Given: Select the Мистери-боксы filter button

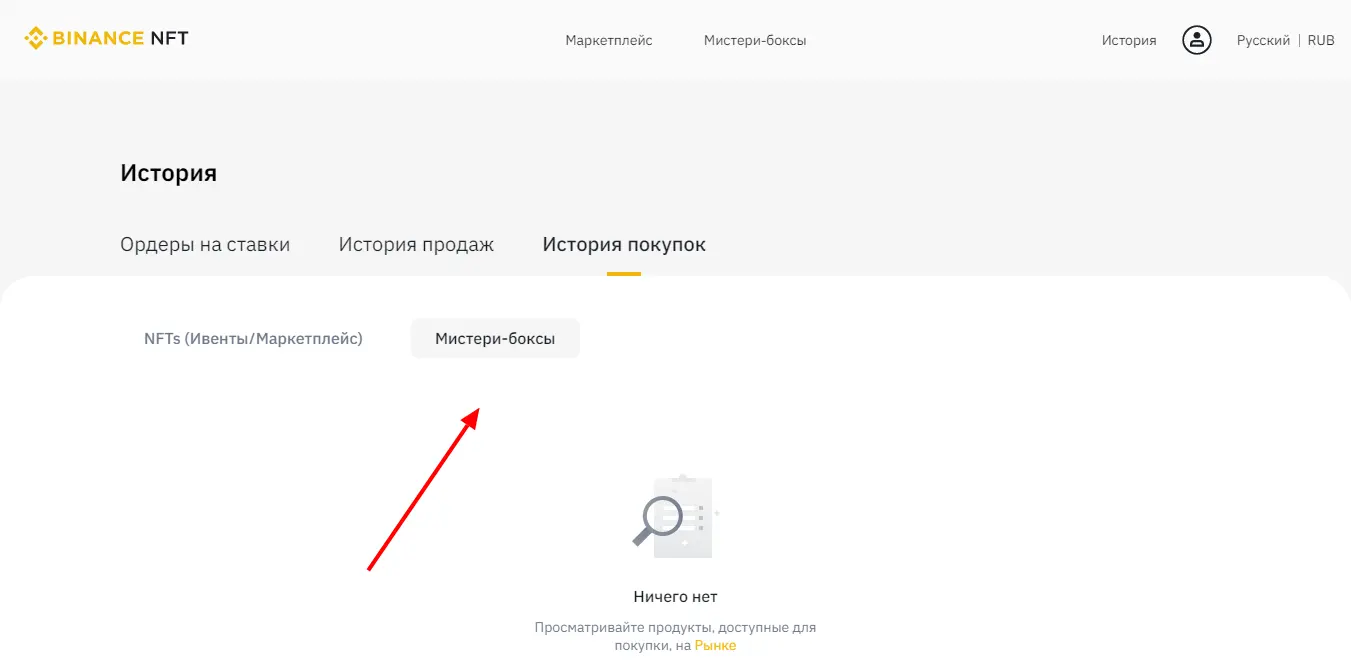Looking at the screenshot, I should pos(495,339).
